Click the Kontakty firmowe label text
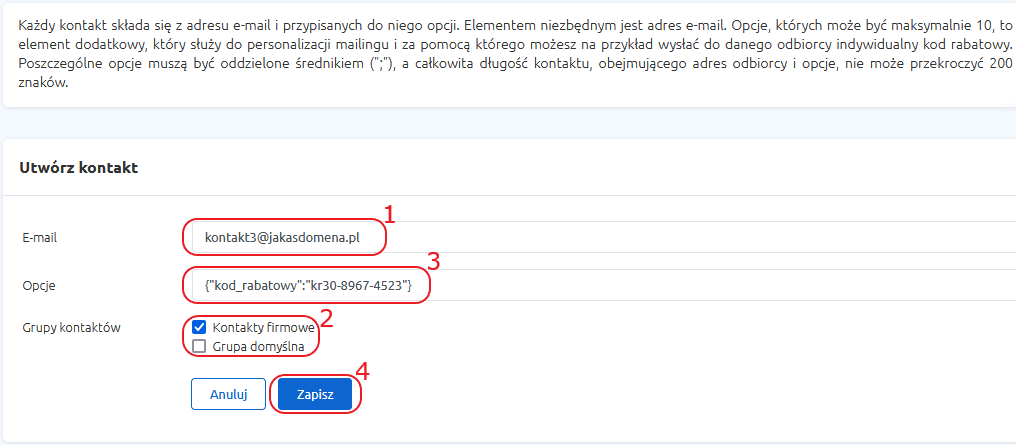Image resolution: width=1016 pixels, height=445 pixels. point(263,328)
